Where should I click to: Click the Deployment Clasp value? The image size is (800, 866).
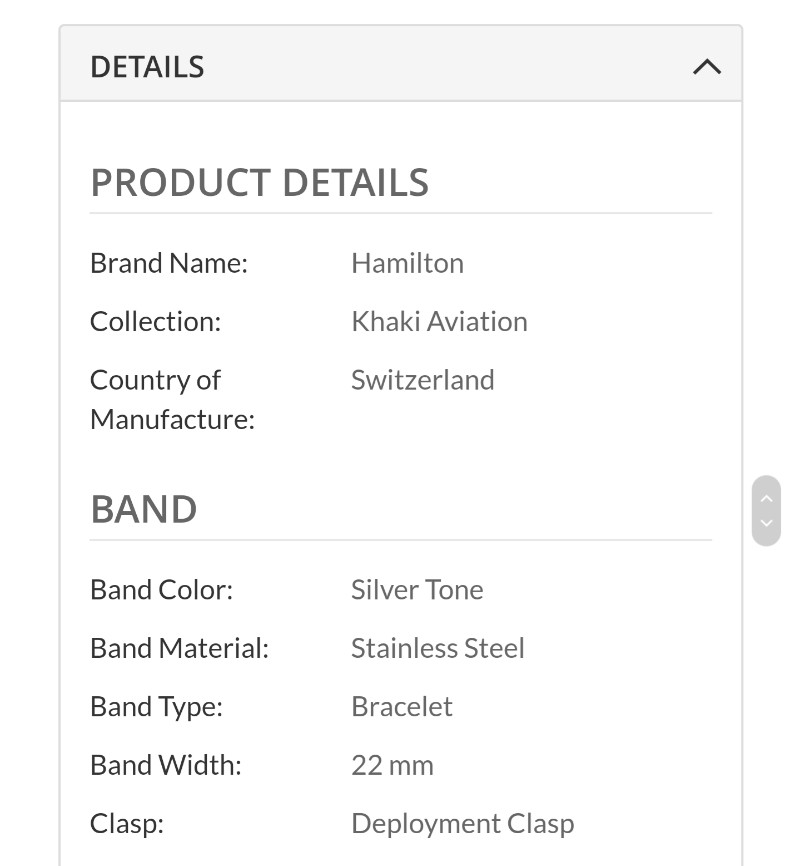[462, 824]
